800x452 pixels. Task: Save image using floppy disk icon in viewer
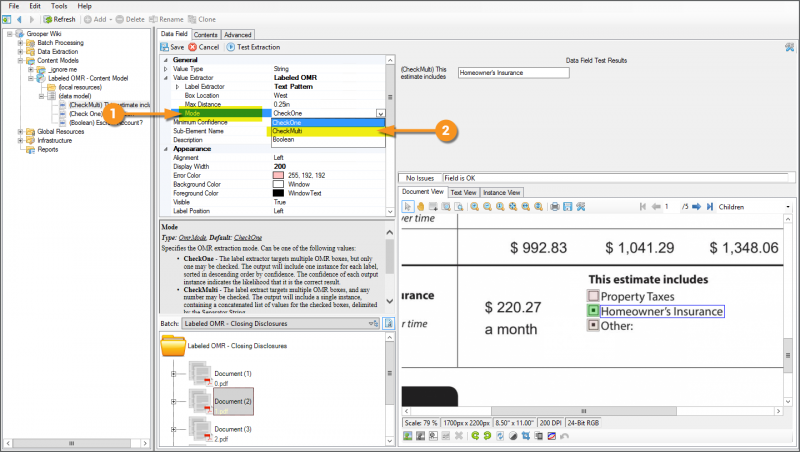[567, 207]
